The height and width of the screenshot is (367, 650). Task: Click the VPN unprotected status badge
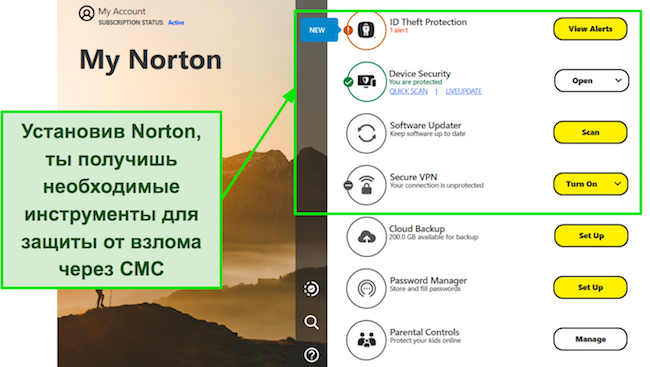pyautogui.click(x=348, y=185)
